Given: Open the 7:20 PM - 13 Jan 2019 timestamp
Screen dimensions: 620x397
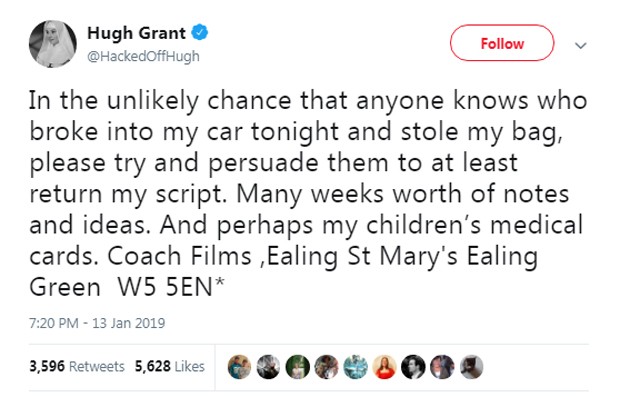Looking at the screenshot, I should pyautogui.click(x=97, y=323).
